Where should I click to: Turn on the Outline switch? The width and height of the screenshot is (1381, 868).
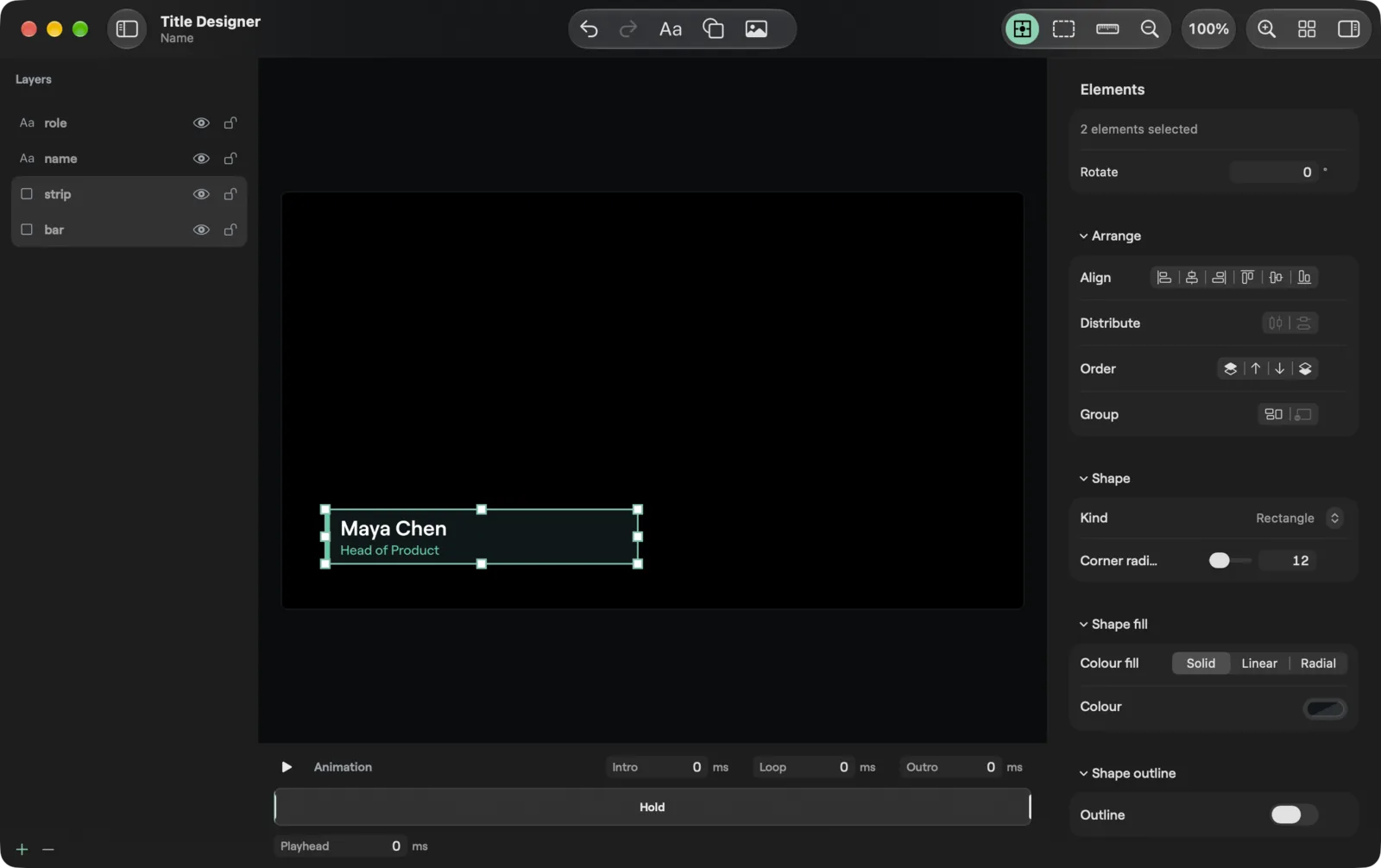tap(1294, 815)
